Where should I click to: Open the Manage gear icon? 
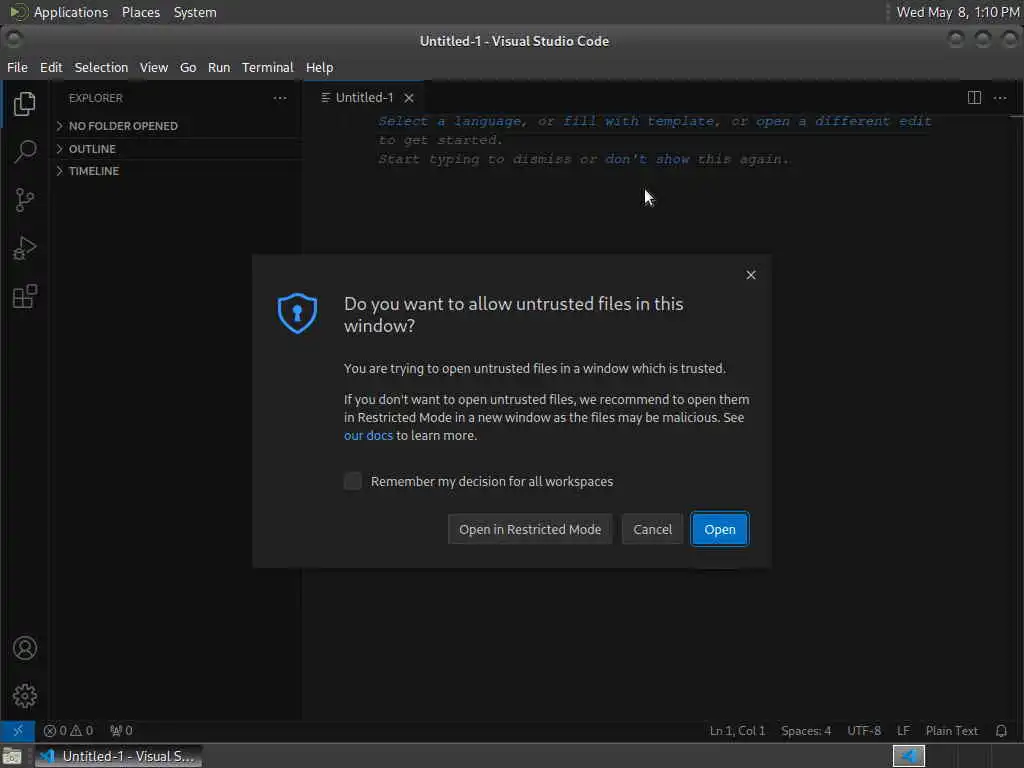25,696
